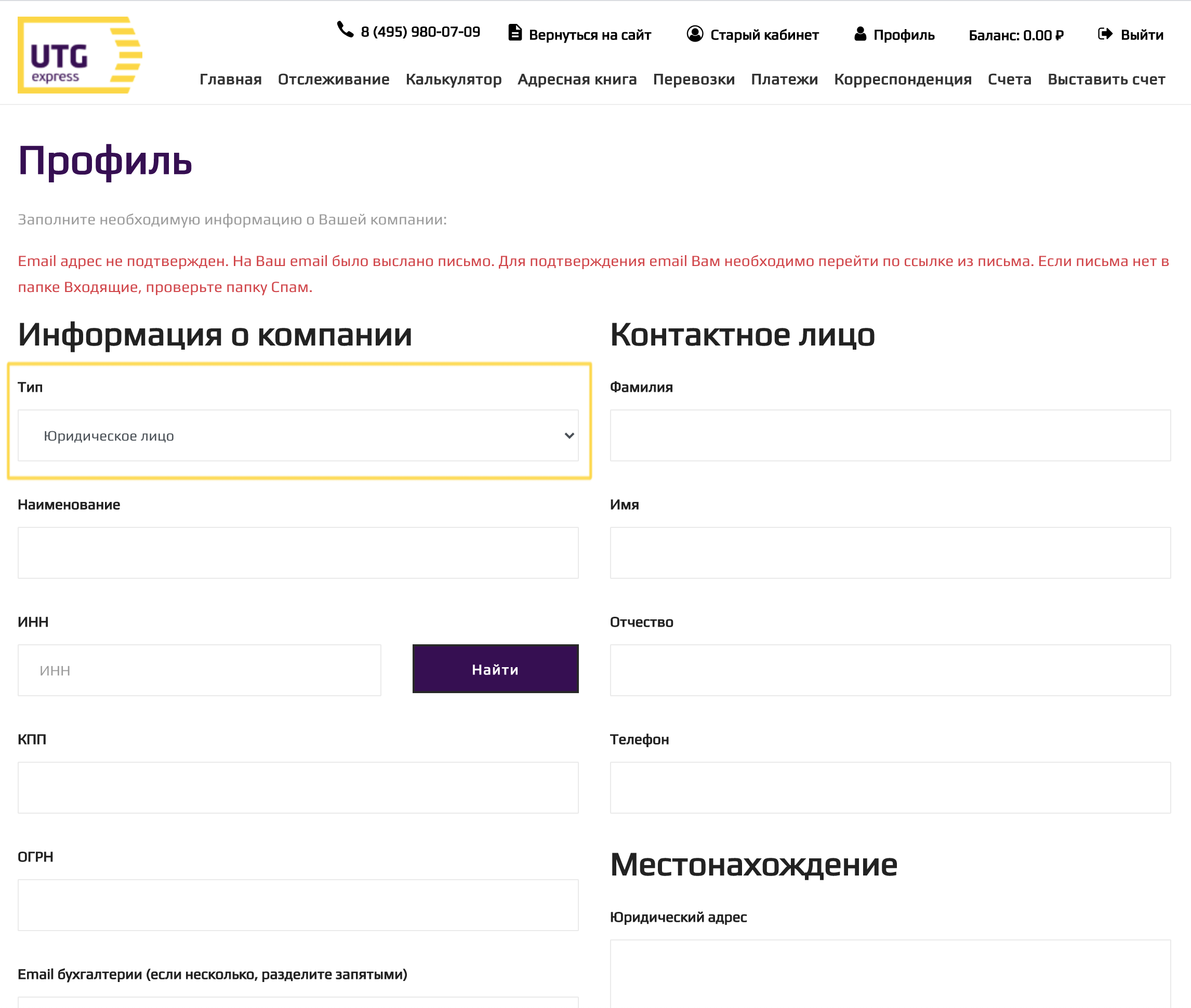Open the Старый кабинет link

(x=765, y=35)
